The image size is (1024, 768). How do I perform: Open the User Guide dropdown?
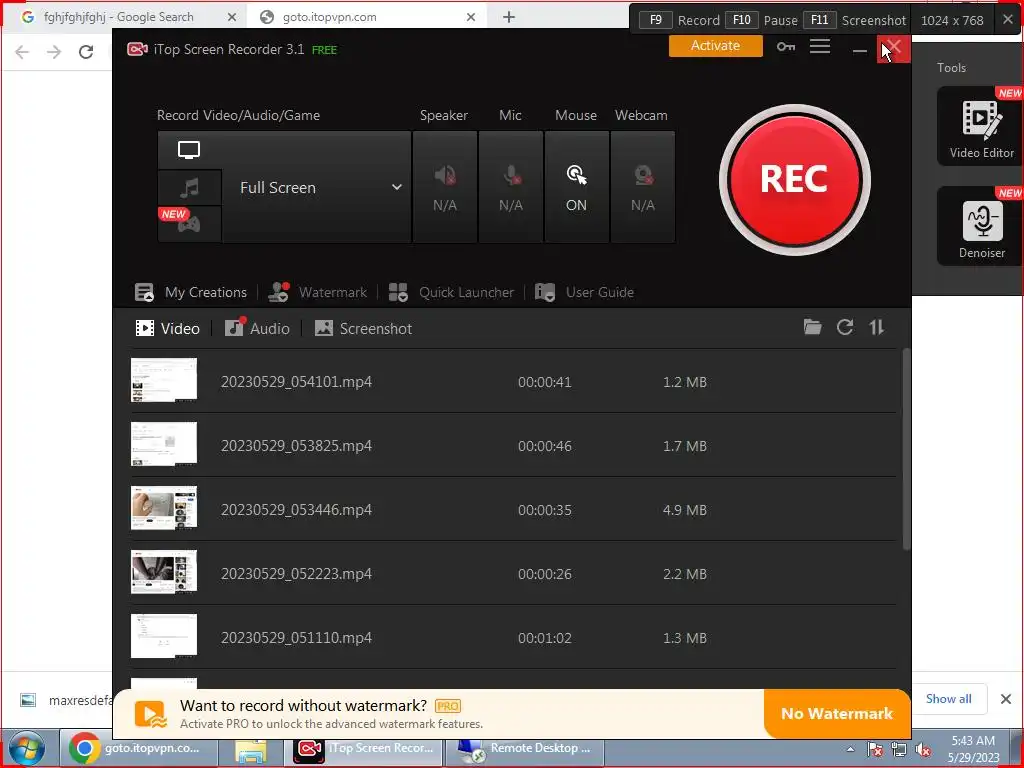click(584, 292)
